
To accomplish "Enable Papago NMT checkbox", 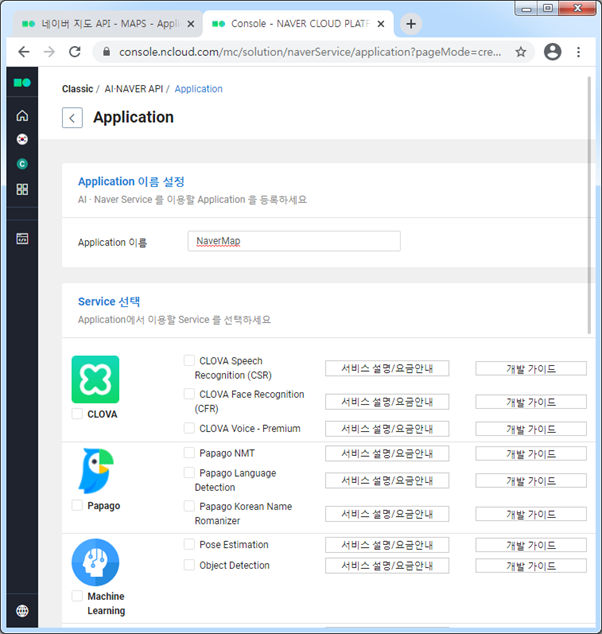I will coord(189,452).
